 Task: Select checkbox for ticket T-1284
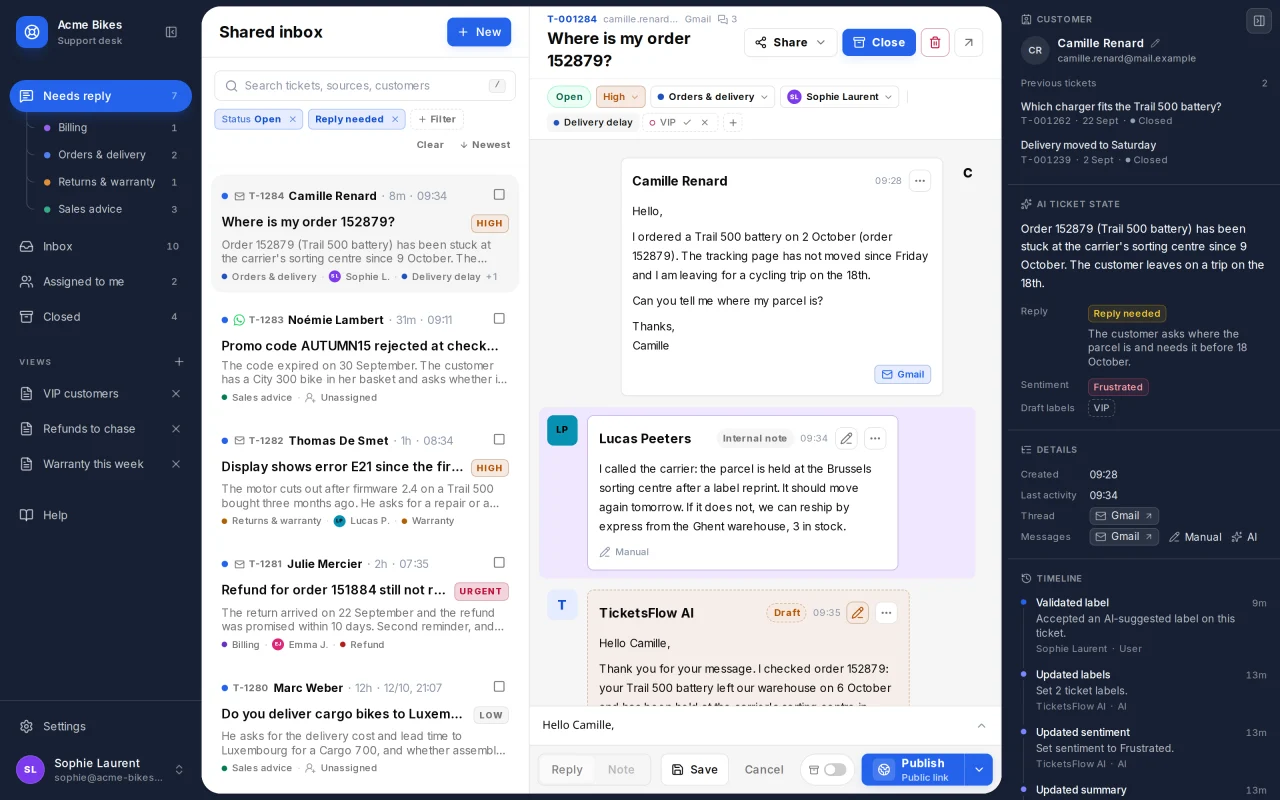(499, 194)
